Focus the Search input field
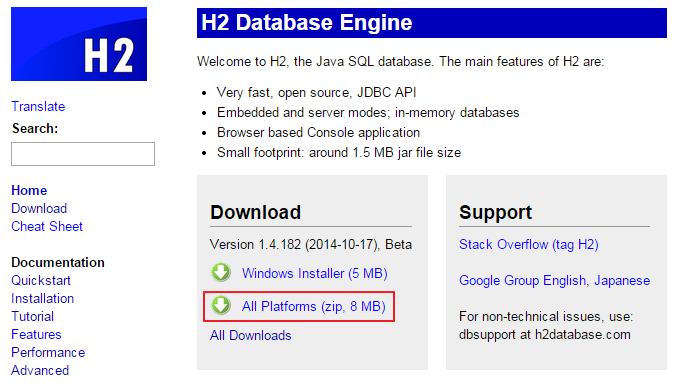The height and width of the screenshot is (389, 675). coord(83,154)
